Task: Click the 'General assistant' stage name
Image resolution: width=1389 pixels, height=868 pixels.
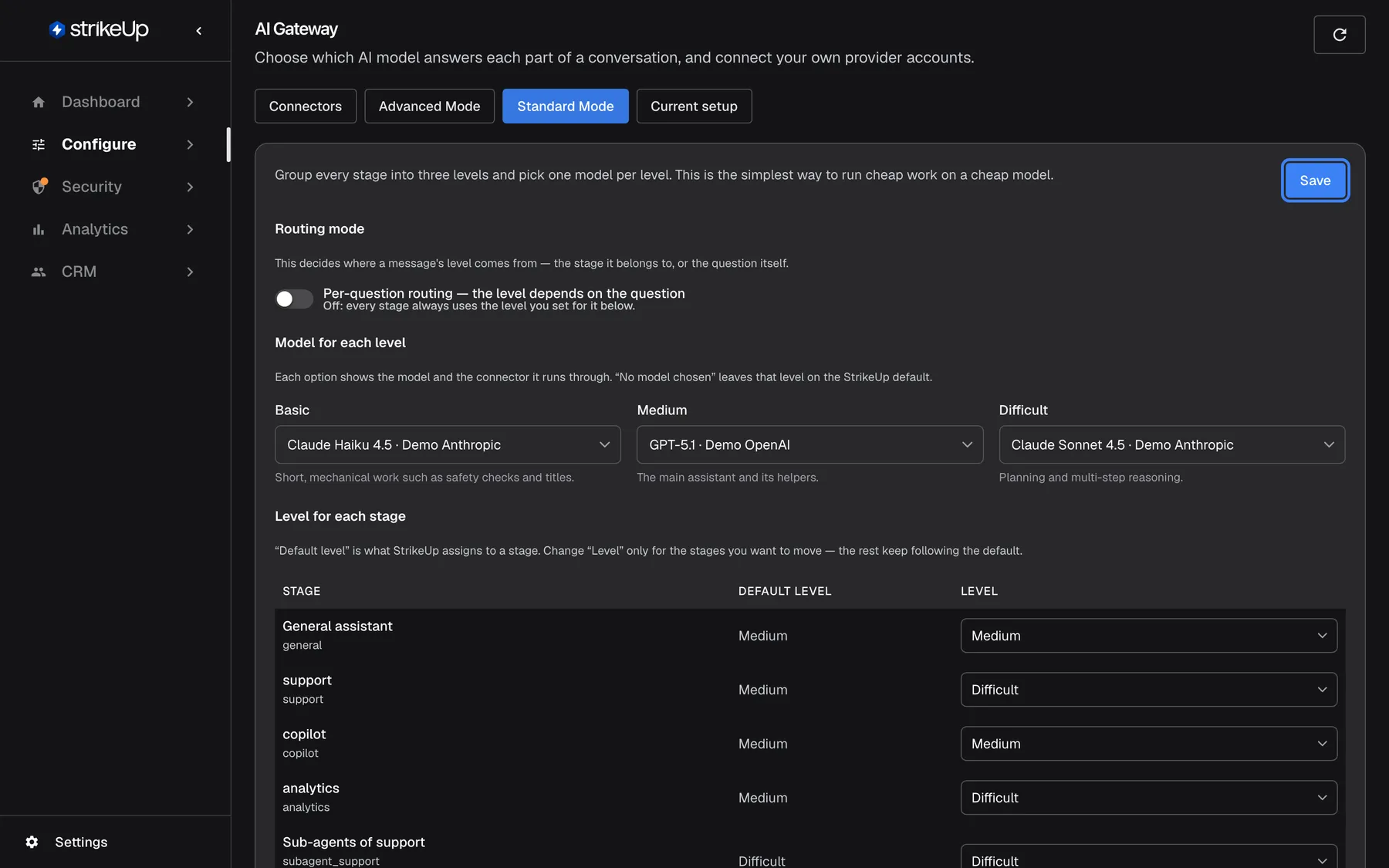Action: 337,627
